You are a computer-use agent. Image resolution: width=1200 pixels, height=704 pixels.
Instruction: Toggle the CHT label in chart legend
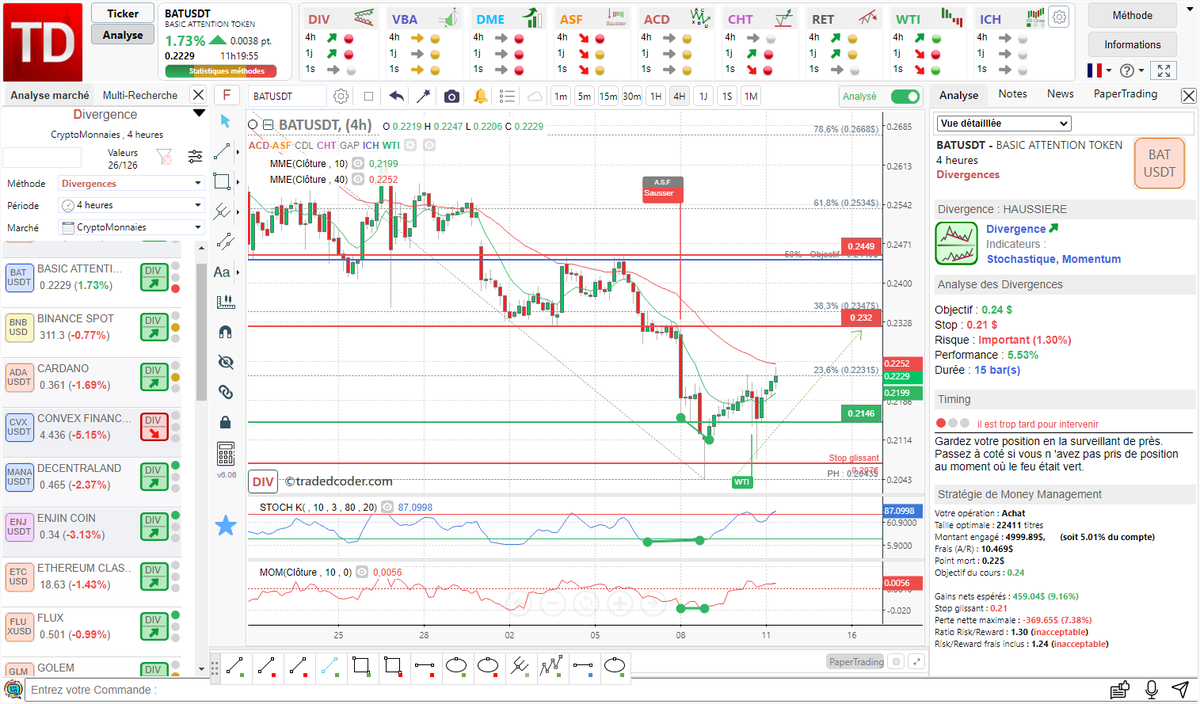(x=326, y=145)
